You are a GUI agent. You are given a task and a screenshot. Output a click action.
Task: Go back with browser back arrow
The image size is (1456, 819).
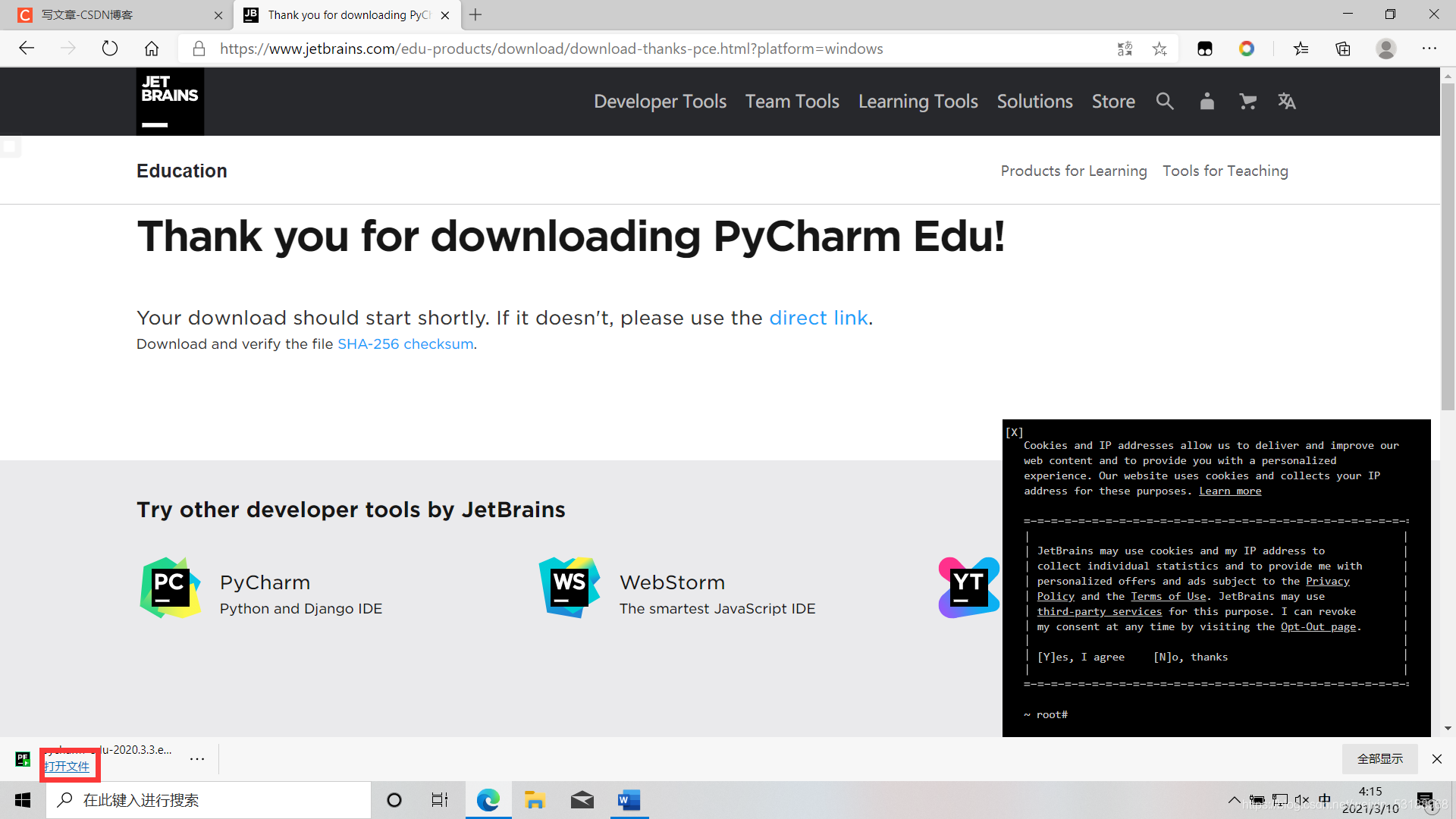(27, 49)
